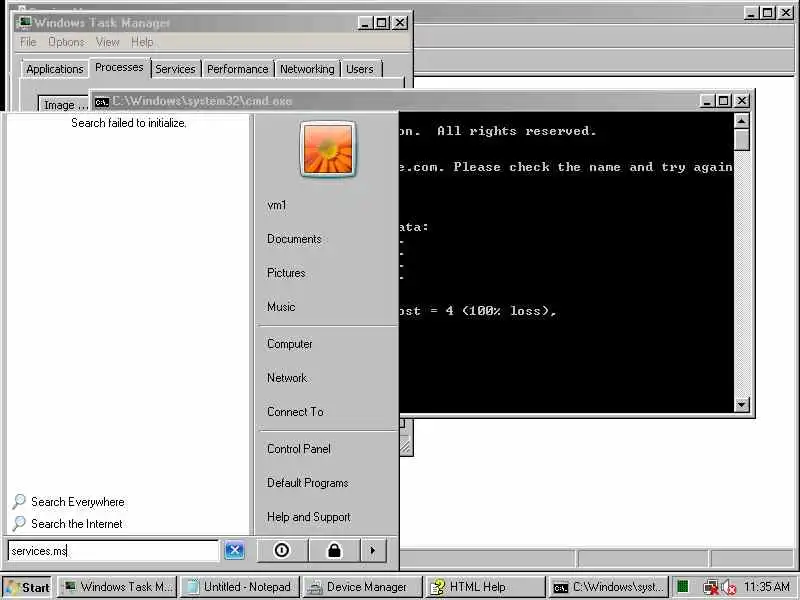Open the vm1 user folder

tap(277, 205)
